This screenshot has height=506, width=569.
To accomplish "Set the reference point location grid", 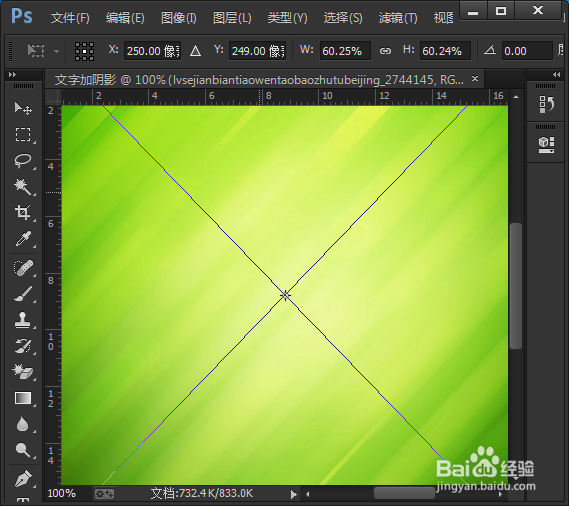I will click(x=84, y=51).
